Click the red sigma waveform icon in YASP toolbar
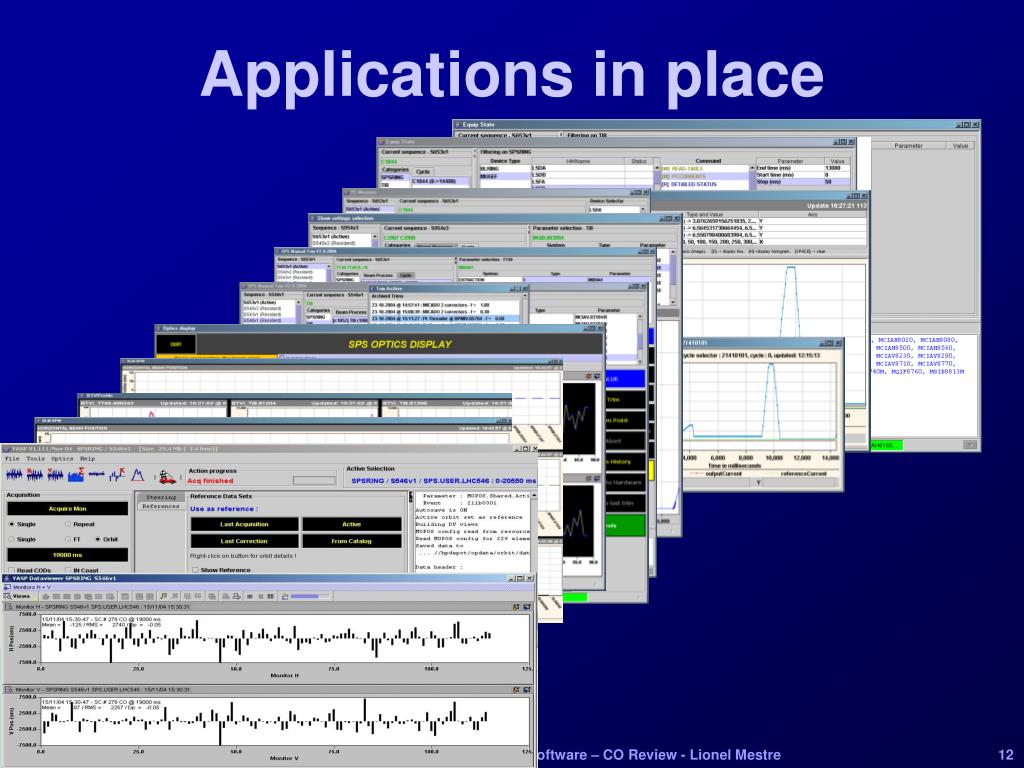 click(76, 475)
